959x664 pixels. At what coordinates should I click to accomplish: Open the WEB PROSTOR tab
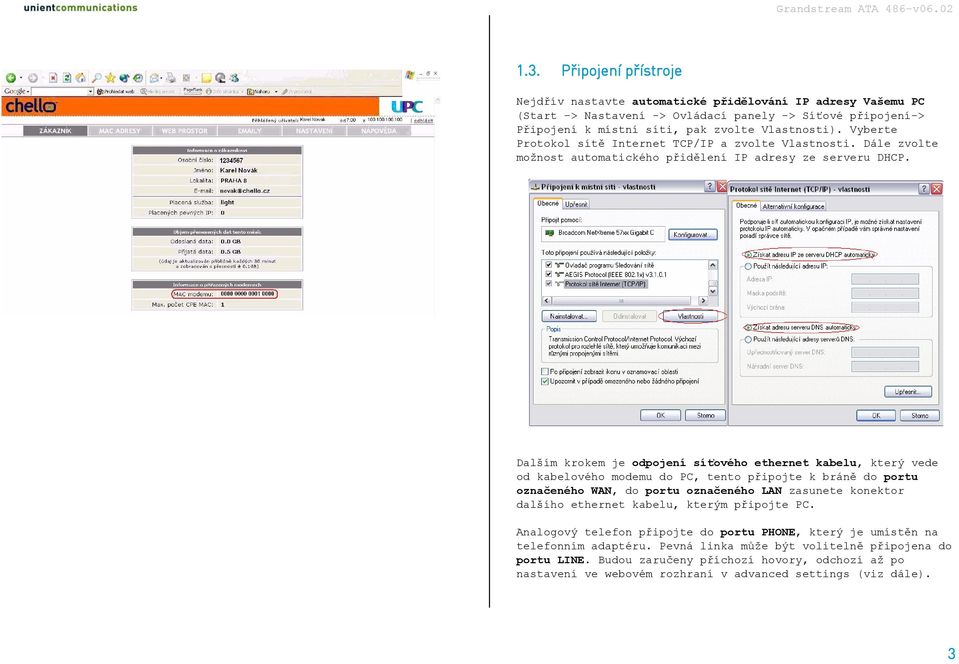[185, 131]
